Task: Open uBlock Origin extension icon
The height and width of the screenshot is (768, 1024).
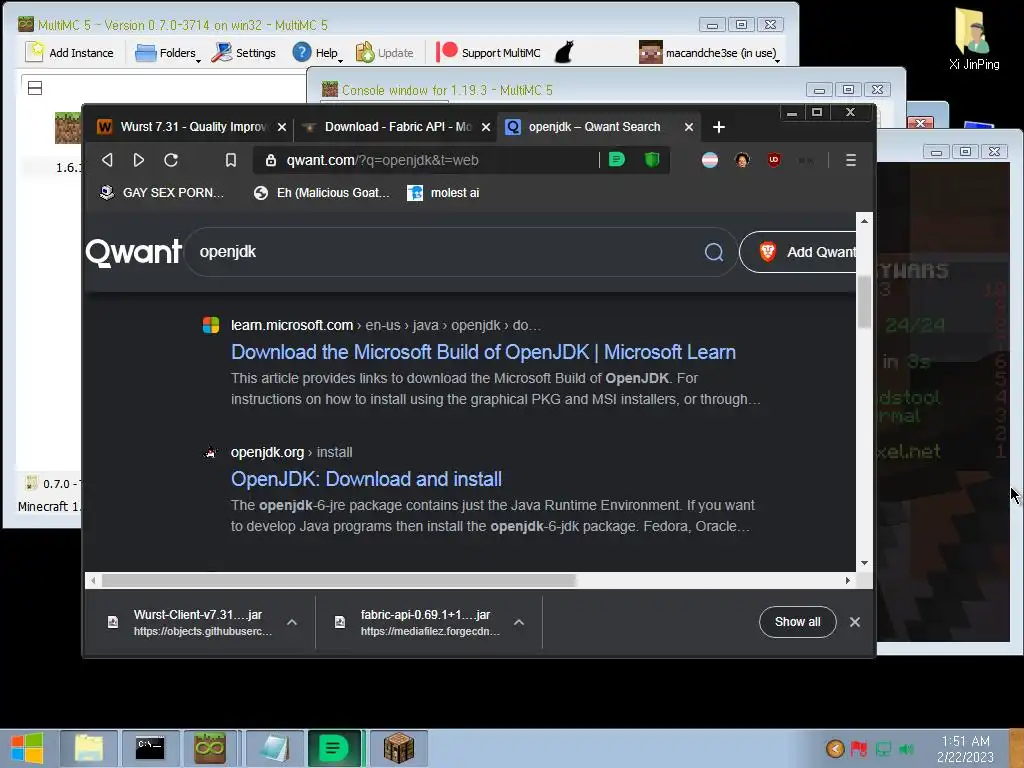Action: coord(774,160)
